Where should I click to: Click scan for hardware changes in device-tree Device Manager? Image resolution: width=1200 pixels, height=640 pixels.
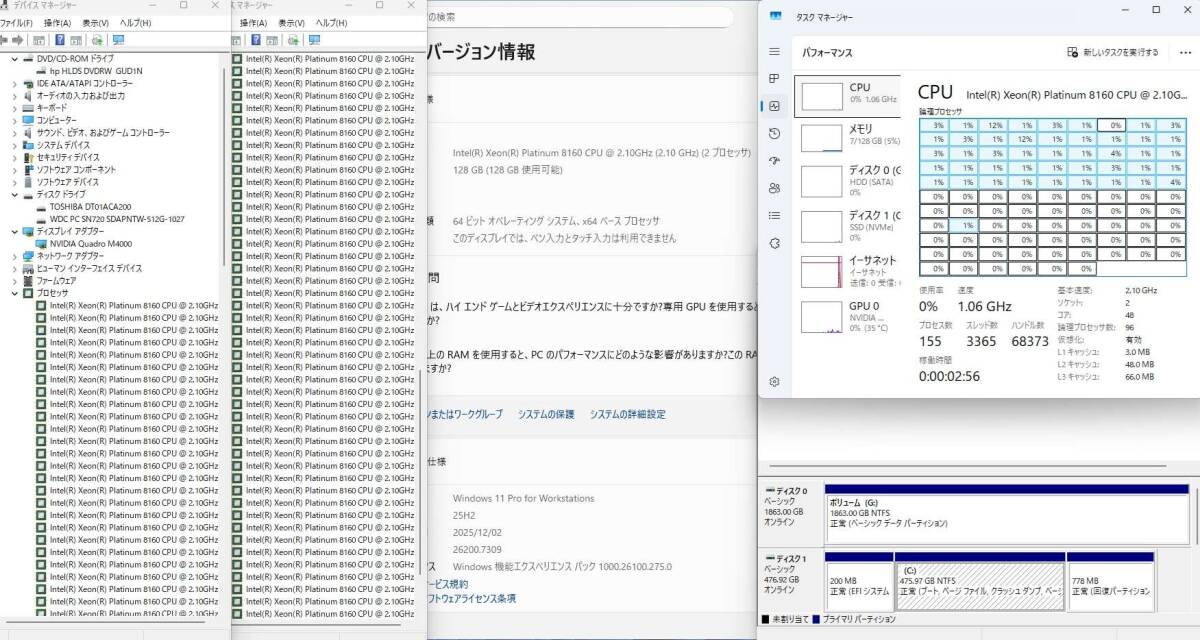pos(97,40)
